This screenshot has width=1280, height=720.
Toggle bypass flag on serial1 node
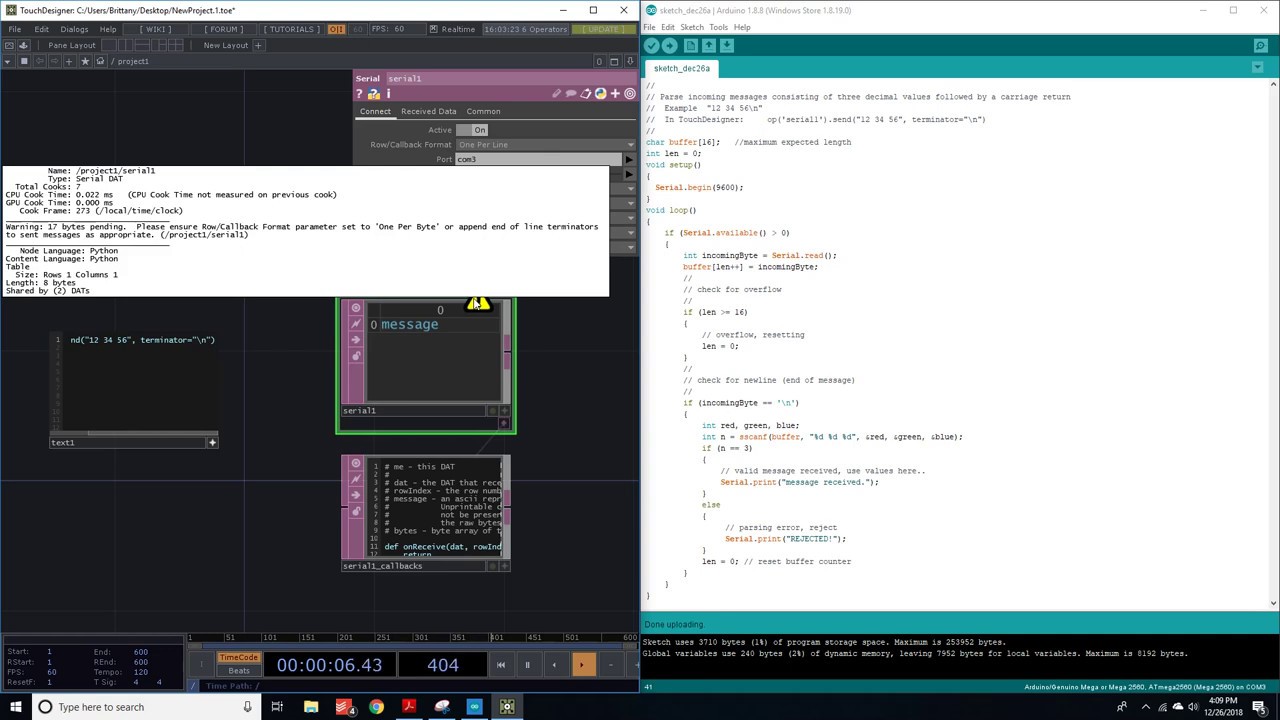tap(356, 324)
